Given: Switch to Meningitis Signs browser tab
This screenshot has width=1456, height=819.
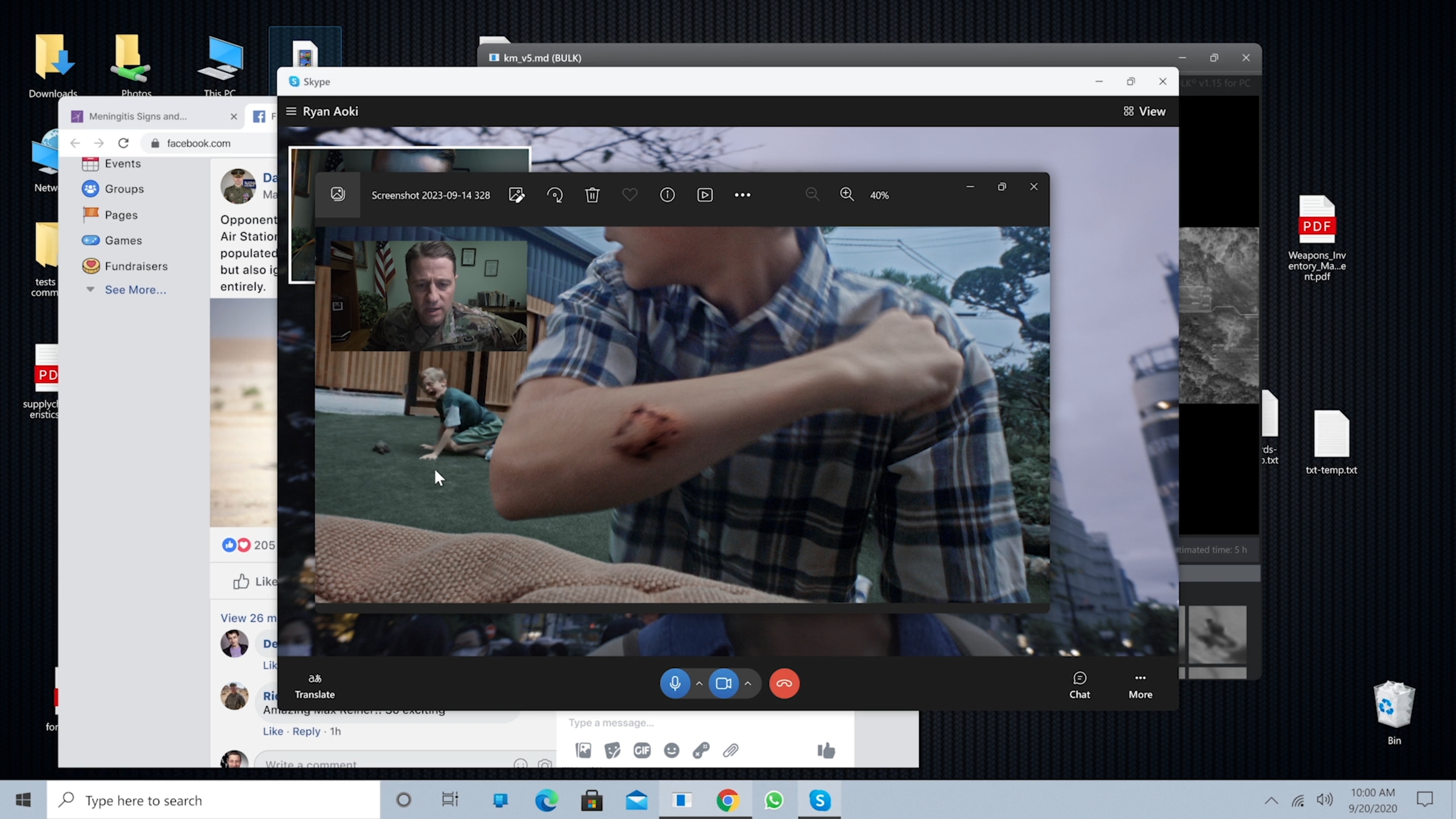Looking at the screenshot, I should coord(138,116).
